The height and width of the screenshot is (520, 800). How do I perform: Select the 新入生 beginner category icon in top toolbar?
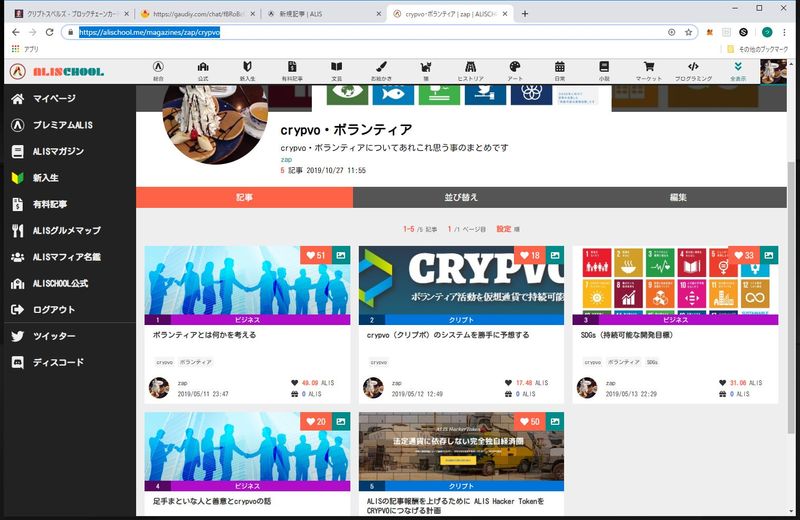(247, 71)
